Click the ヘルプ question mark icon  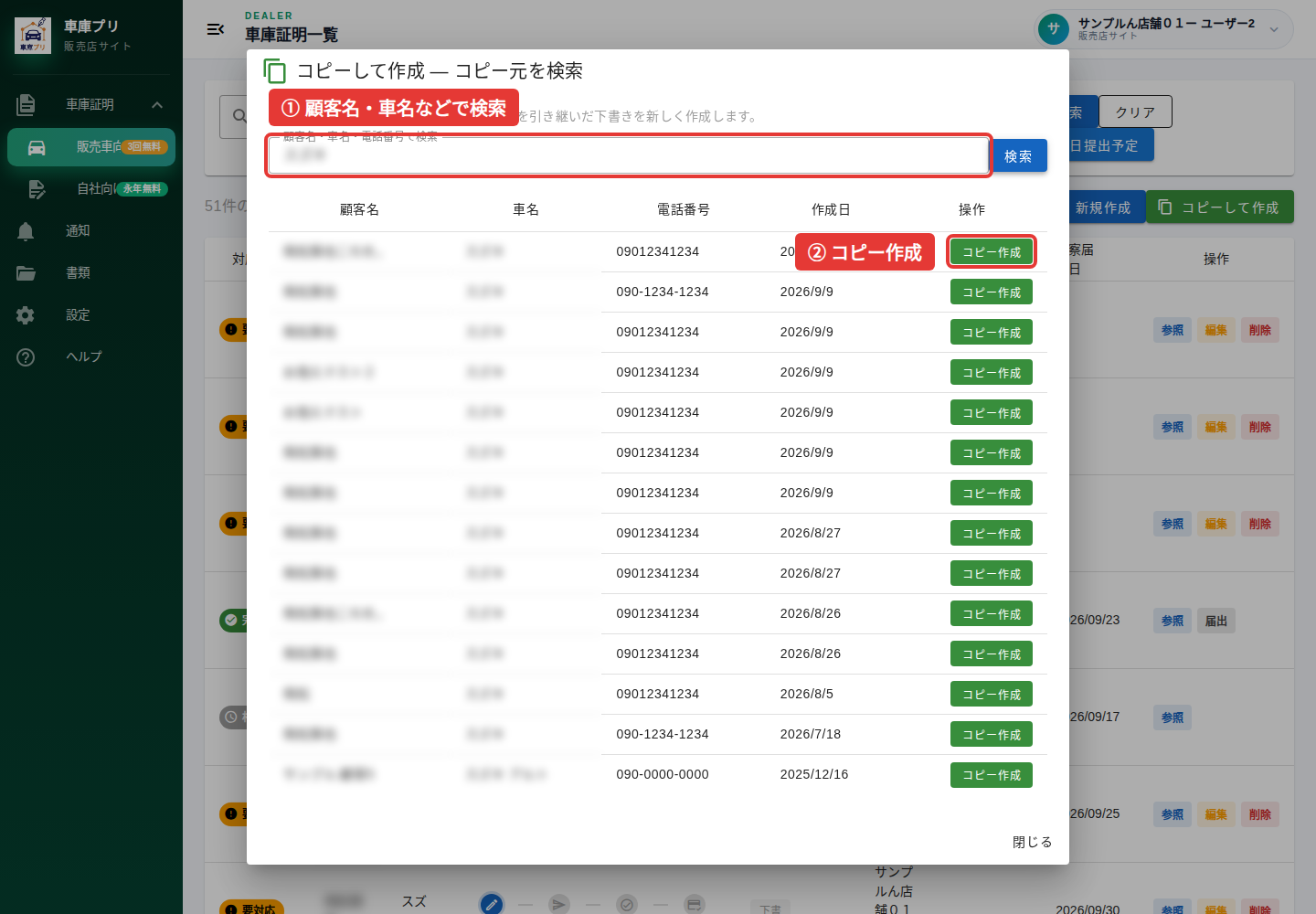26,357
